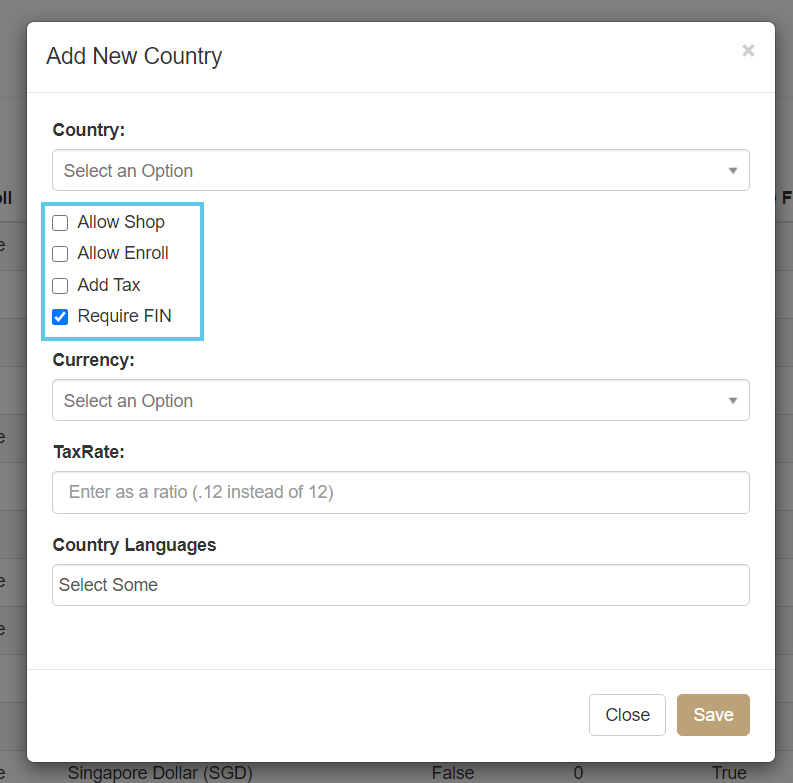Tick the Allow Enroll checkbox
Screen dimensions: 793x783
60,254
